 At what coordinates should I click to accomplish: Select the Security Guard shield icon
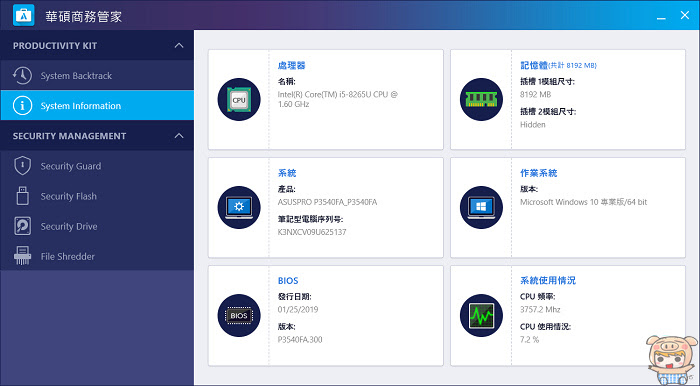[x=22, y=166]
